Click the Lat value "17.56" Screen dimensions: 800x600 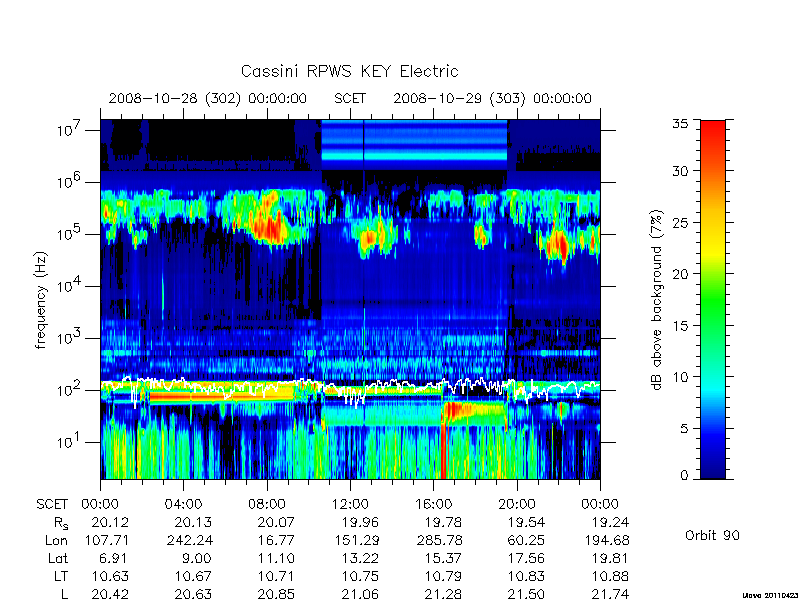click(526, 558)
